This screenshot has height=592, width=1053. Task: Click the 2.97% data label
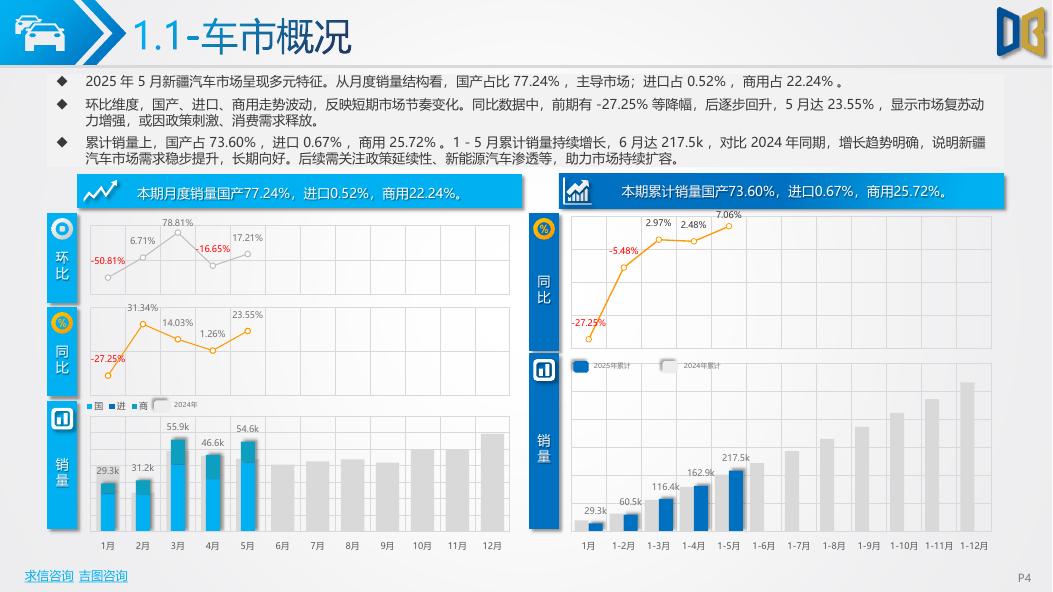click(658, 222)
